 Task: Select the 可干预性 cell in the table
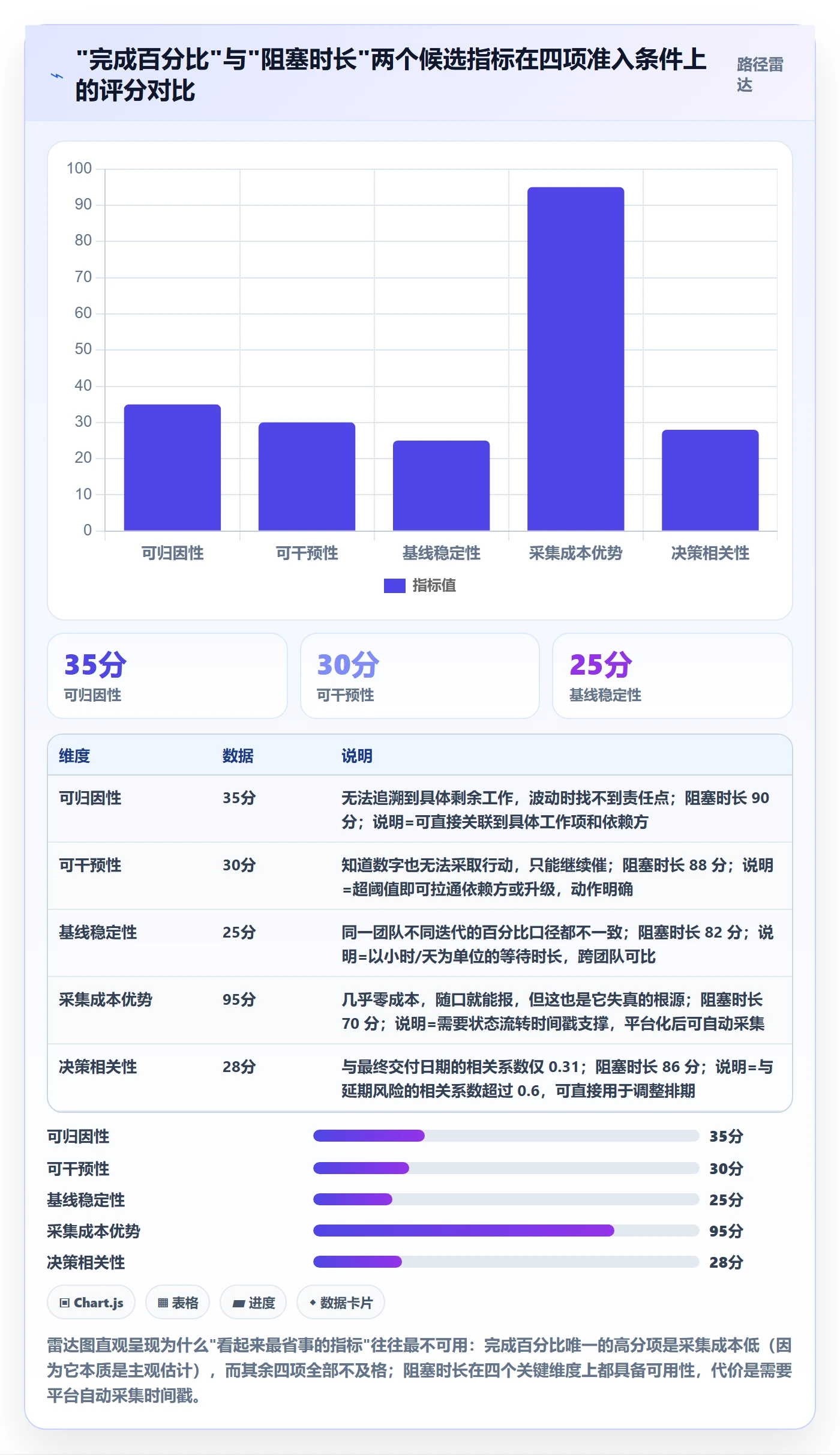tap(90, 865)
